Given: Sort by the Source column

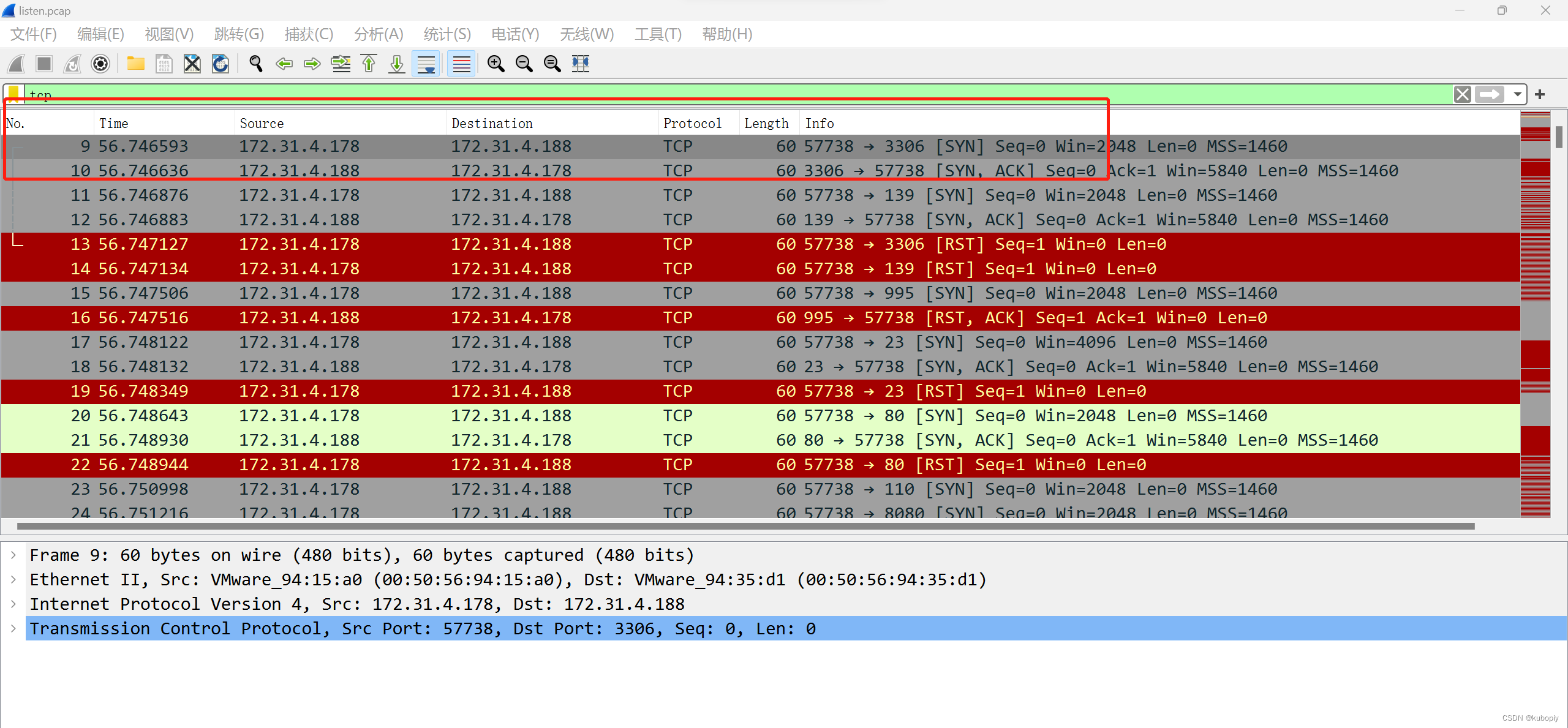Looking at the screenshot, I should (x=341, y=123).
